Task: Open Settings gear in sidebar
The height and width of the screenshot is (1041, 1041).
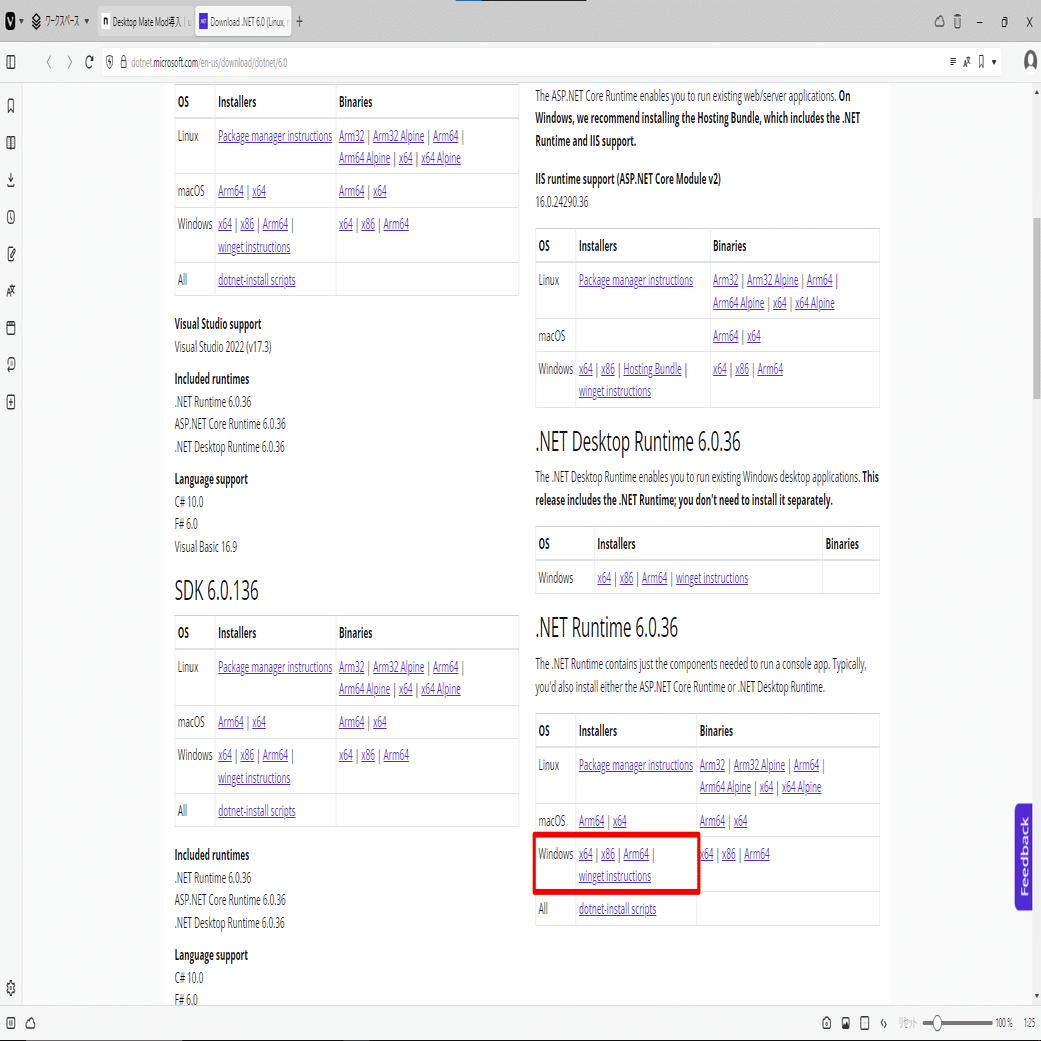Action: [x=11, y=988]
